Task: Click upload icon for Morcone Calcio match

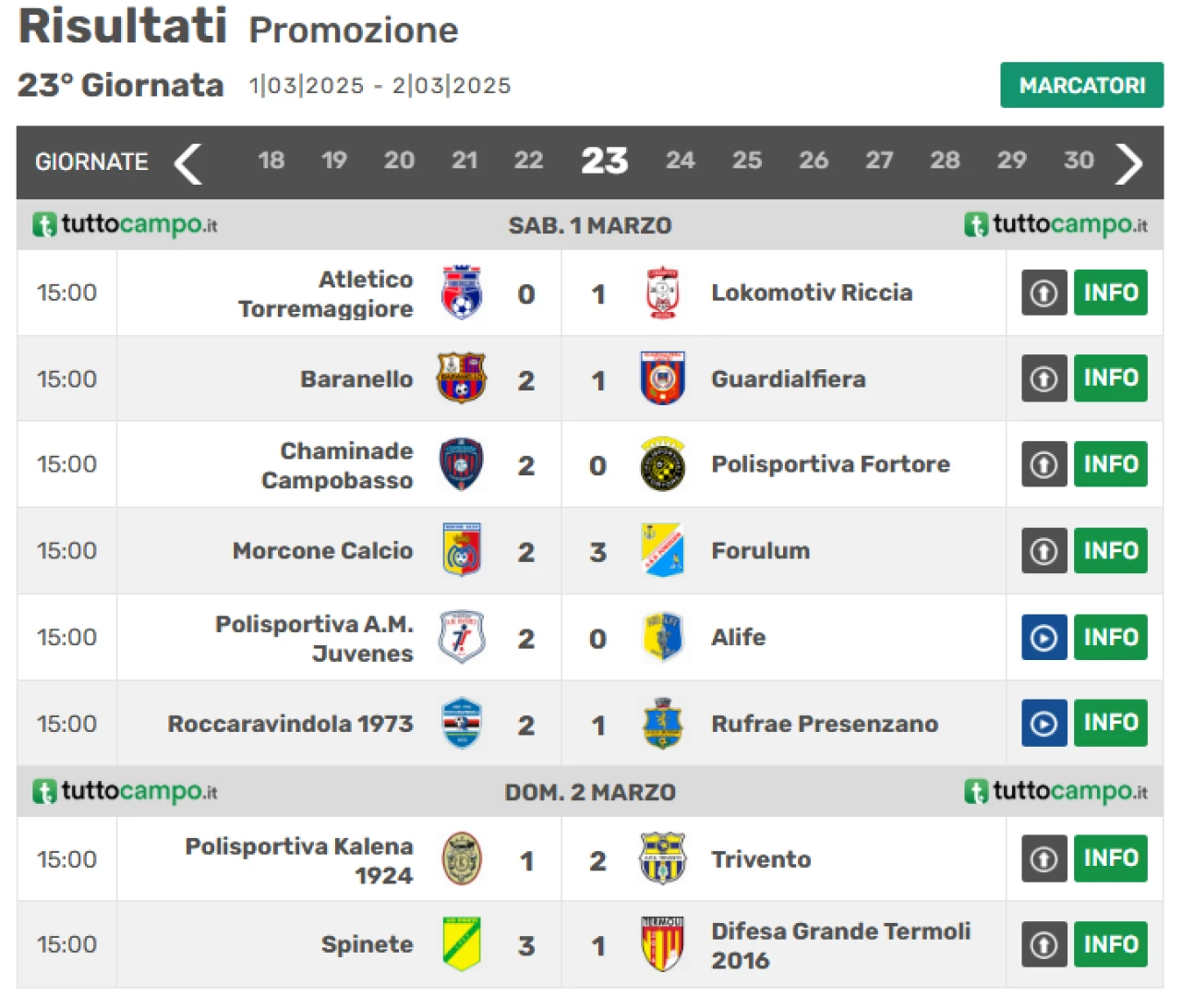Action: (1044, 551)
